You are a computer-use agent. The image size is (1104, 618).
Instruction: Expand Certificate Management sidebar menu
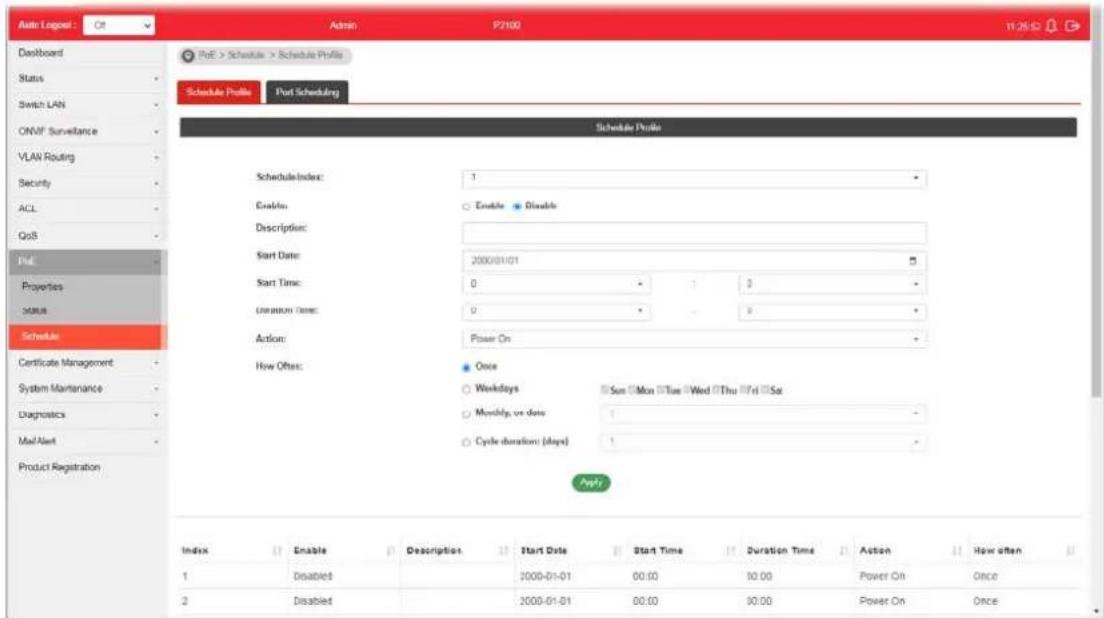(x=88, y=362)
